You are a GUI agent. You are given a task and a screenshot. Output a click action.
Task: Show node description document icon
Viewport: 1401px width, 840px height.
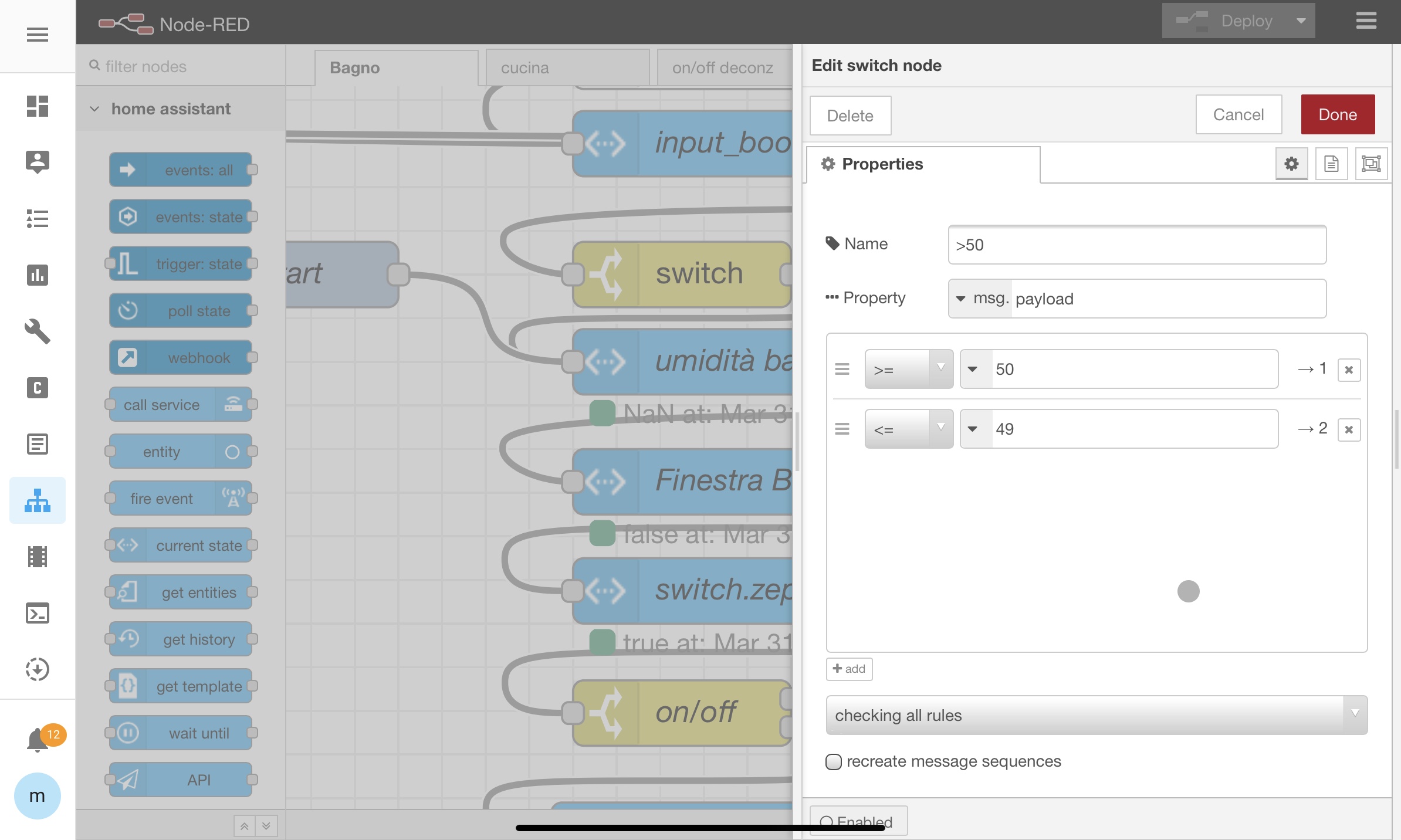point(1331,164)
